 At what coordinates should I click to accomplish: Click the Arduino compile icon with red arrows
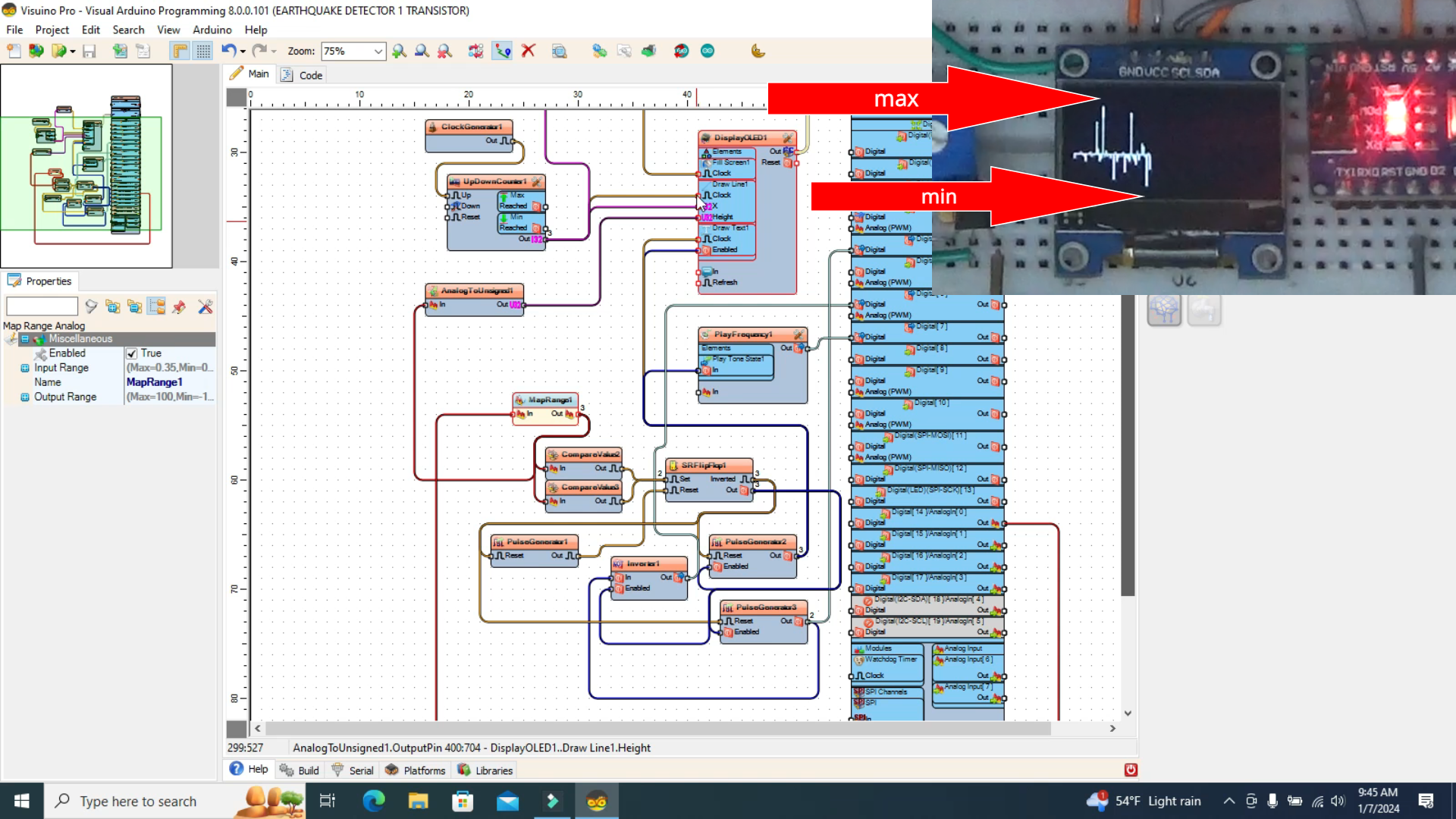(681, 51)
